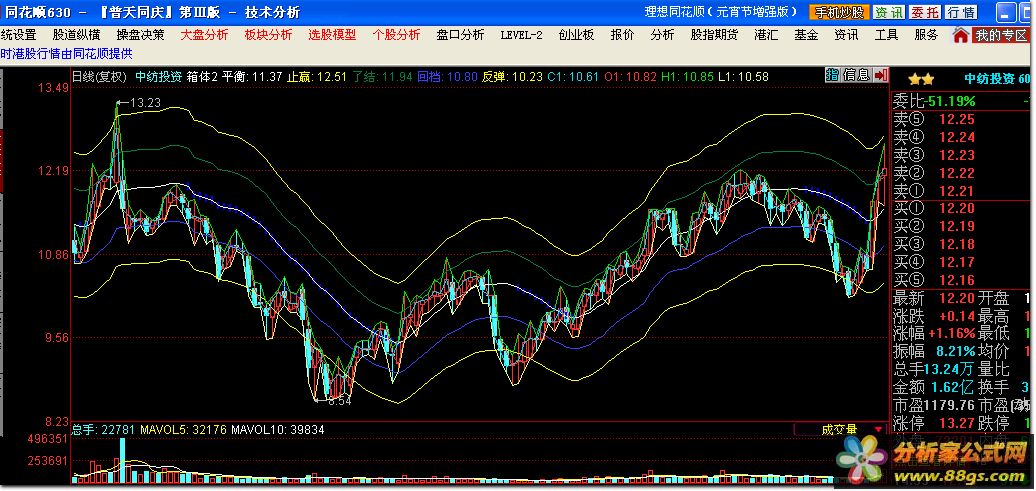The image size is (1036, 491).
Task: Open the 股道纵横 menu
Action: tap(77, 35)
